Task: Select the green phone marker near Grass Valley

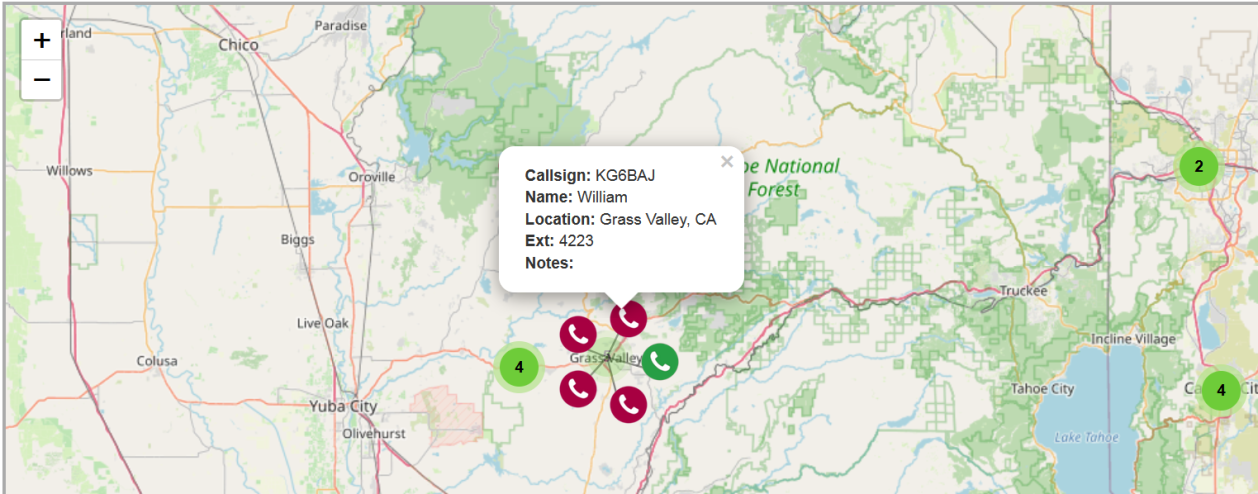Action: (660, 361)
